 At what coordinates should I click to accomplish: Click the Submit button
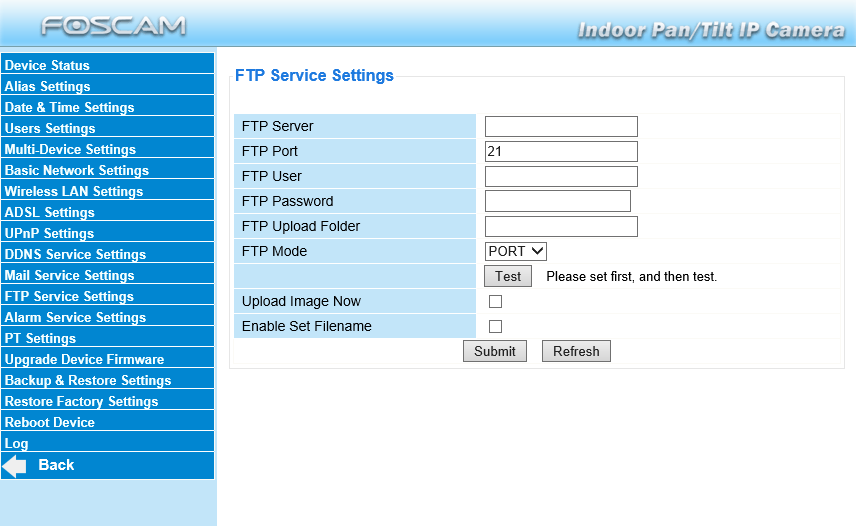[495, 351]
